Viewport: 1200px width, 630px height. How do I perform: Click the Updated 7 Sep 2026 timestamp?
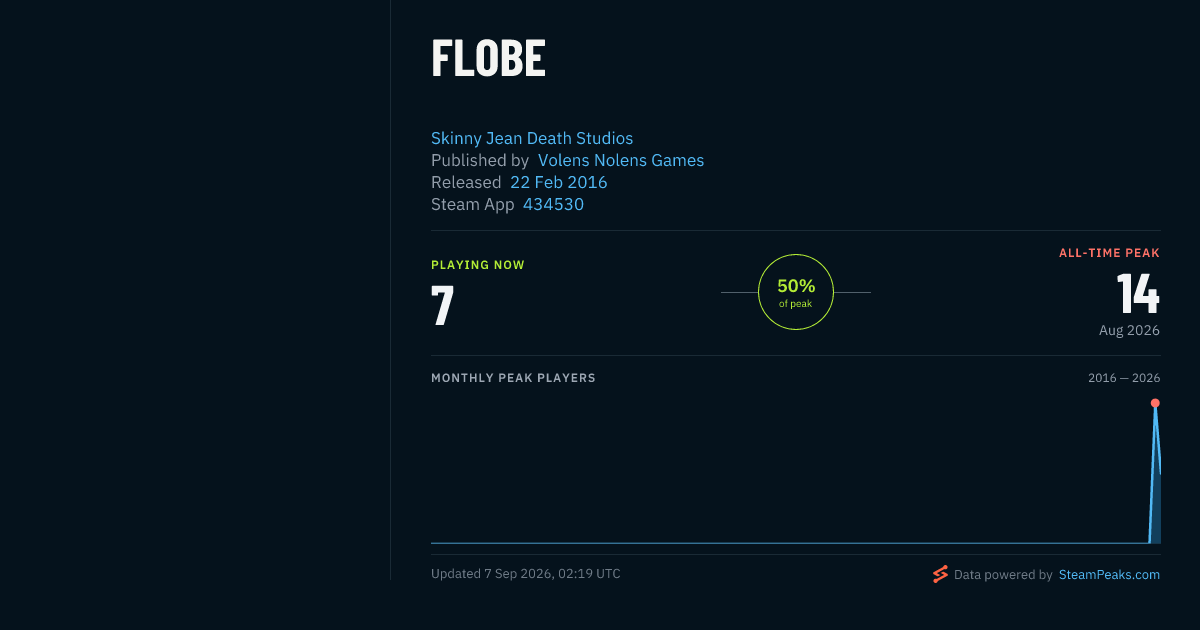coord(526,574)
